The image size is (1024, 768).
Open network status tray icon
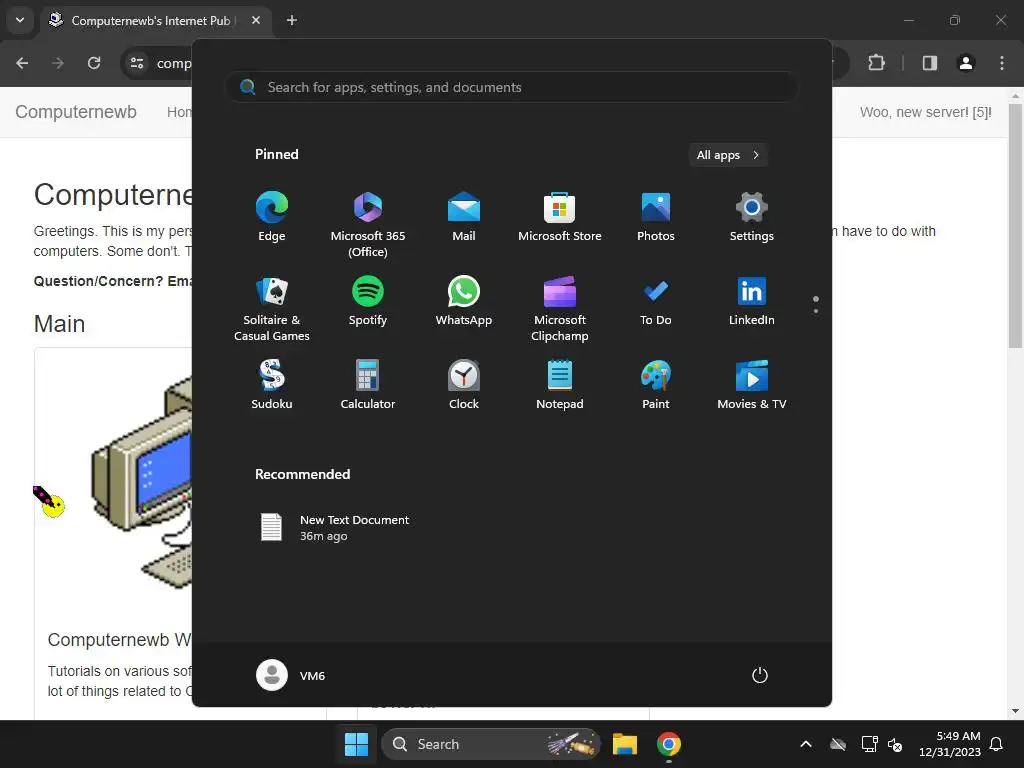point(869,744)
